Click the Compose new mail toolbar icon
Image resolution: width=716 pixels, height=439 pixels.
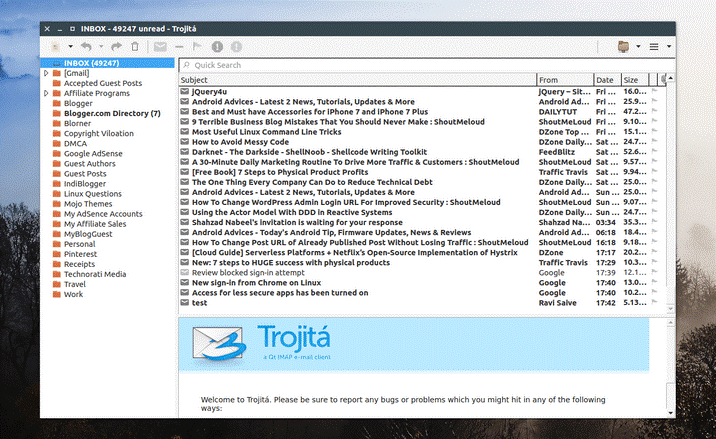point(55,47)
